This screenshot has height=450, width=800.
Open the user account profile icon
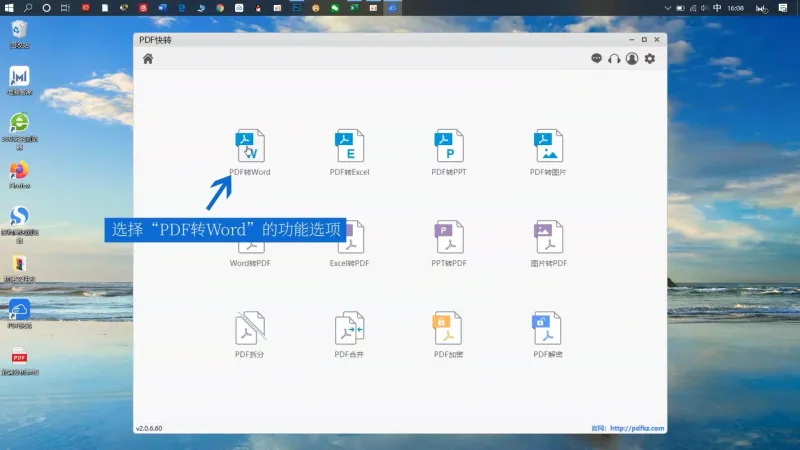click(632, 59)
